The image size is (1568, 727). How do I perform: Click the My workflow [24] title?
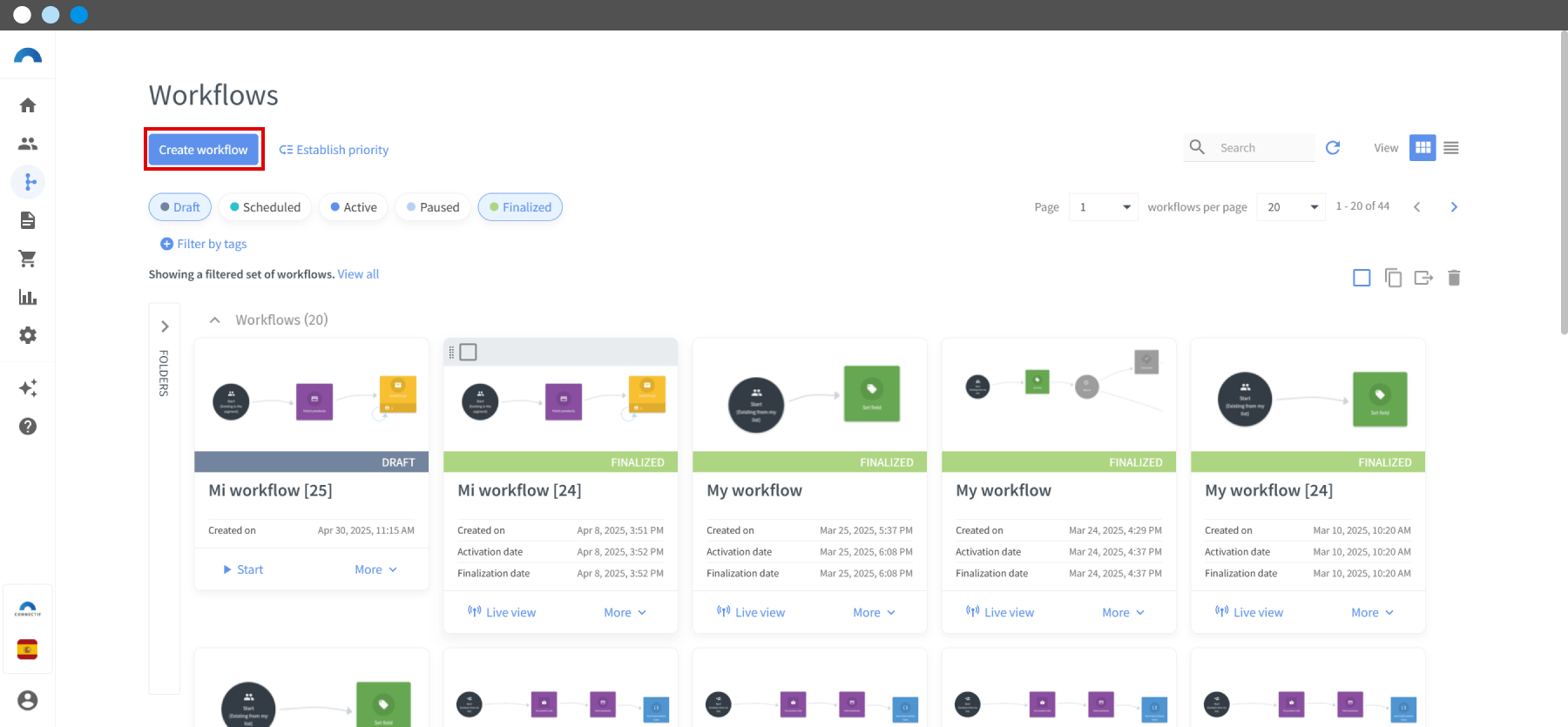(x=1268, y=490)
